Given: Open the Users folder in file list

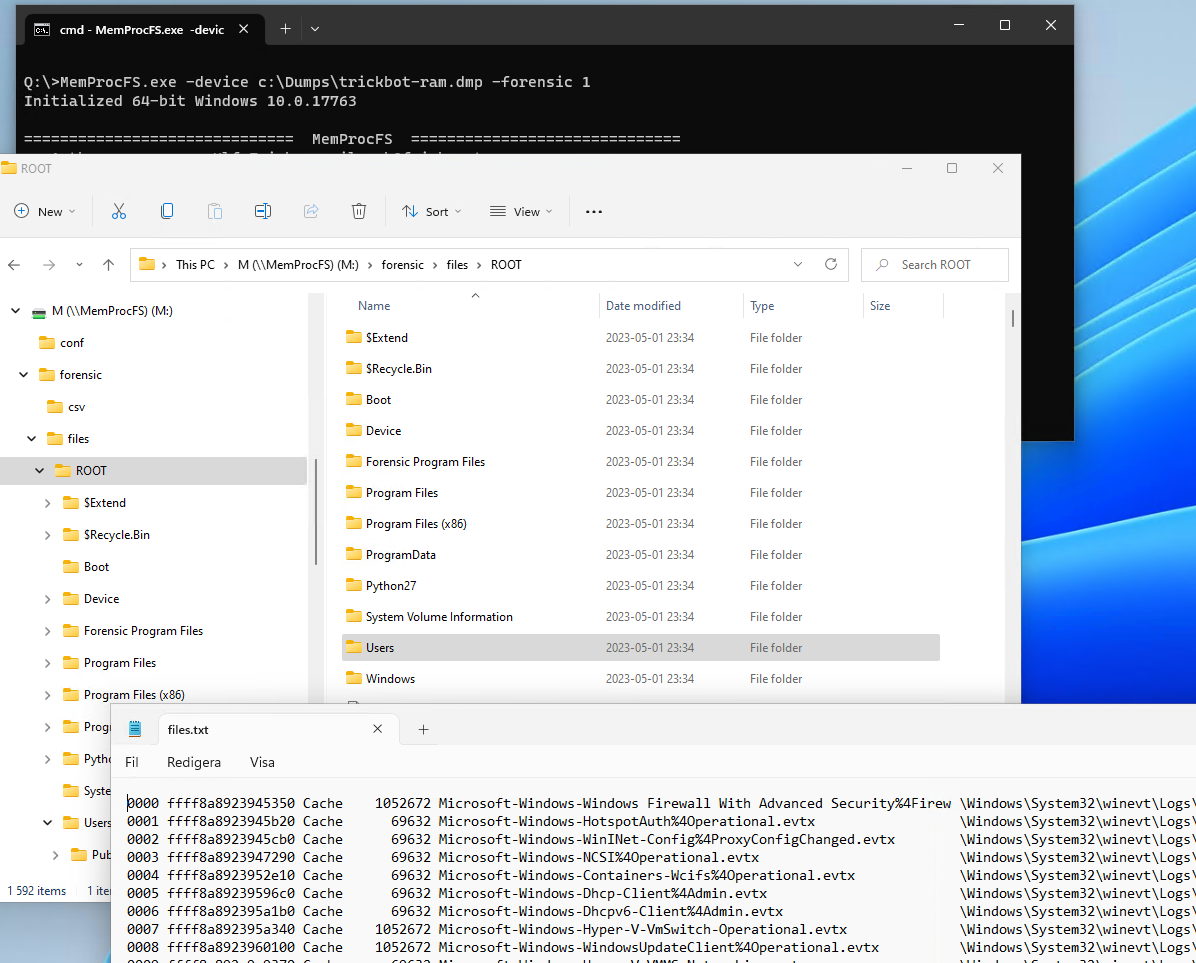Looking at the screenshot, I should point(641,647).
